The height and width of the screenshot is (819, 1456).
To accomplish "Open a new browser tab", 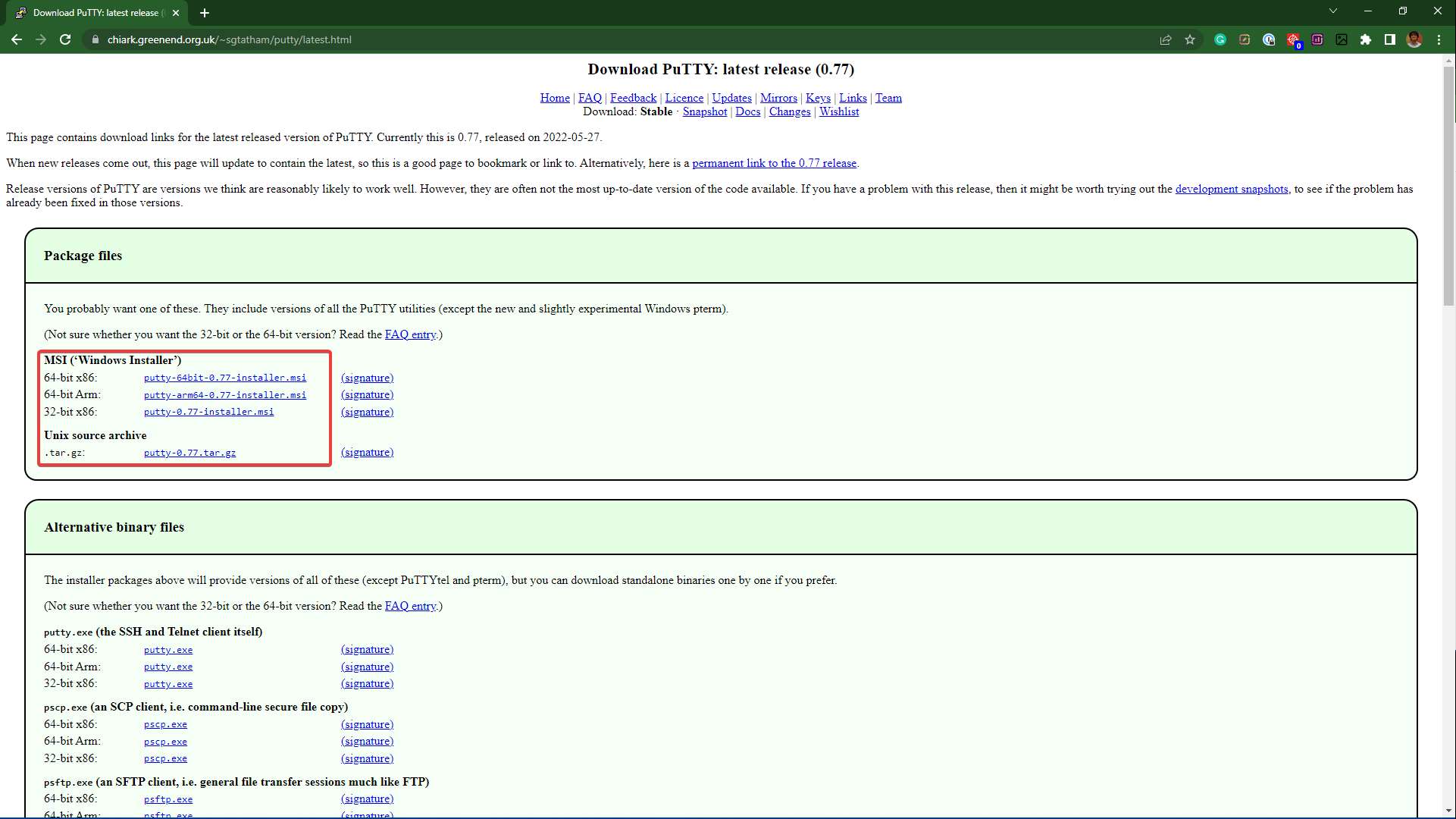I will [205, 13].
